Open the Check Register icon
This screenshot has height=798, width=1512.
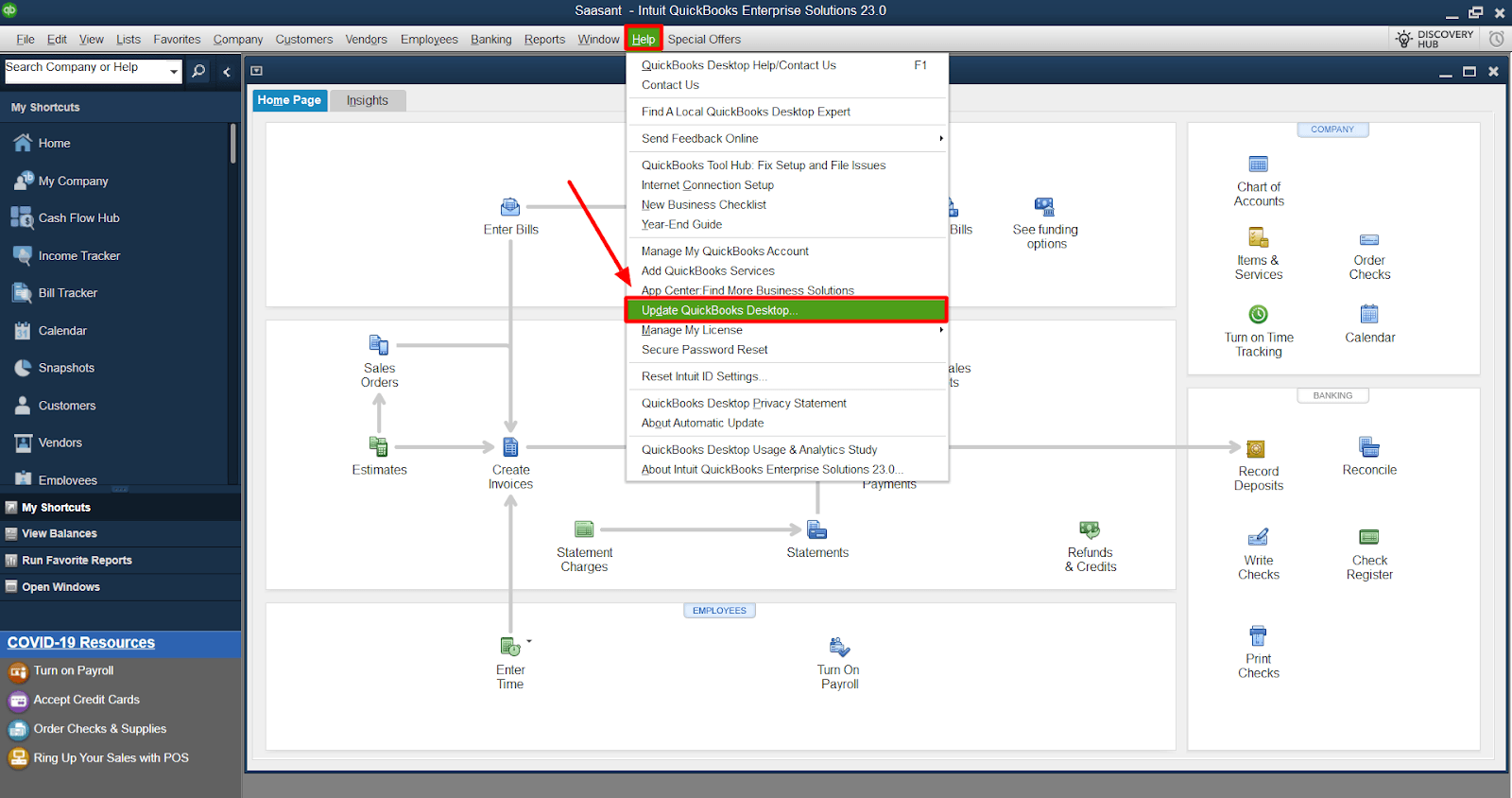1369,537
